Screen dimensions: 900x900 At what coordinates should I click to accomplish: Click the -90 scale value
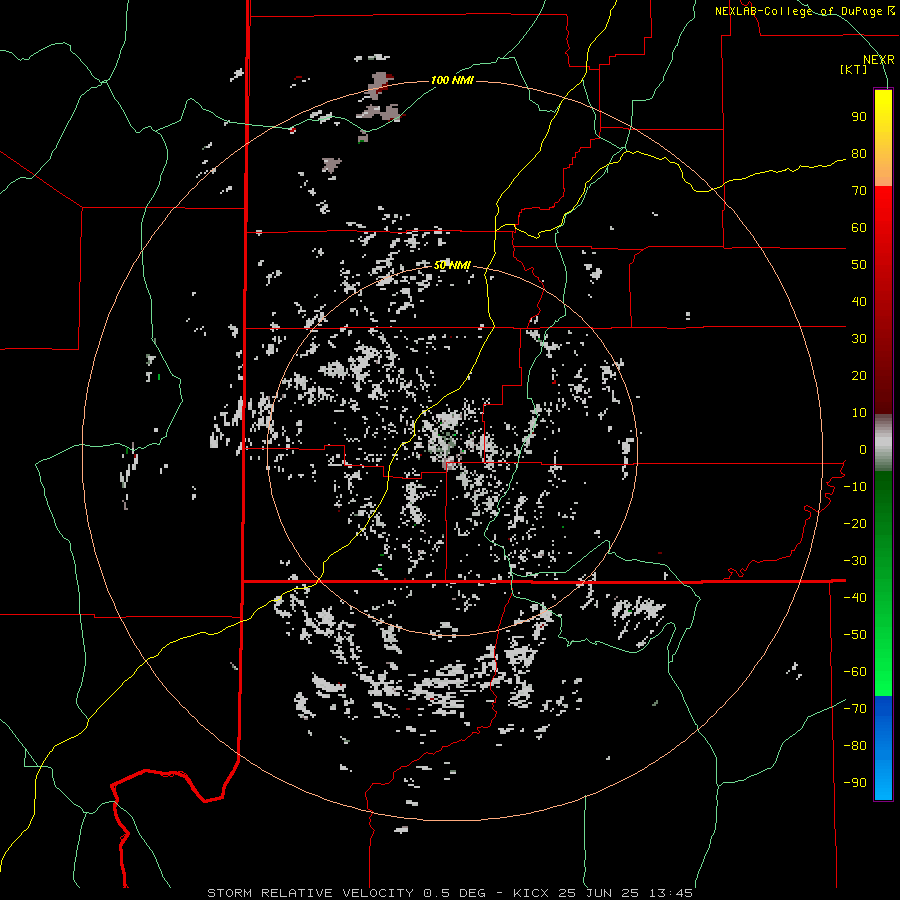tap(855, 783)
